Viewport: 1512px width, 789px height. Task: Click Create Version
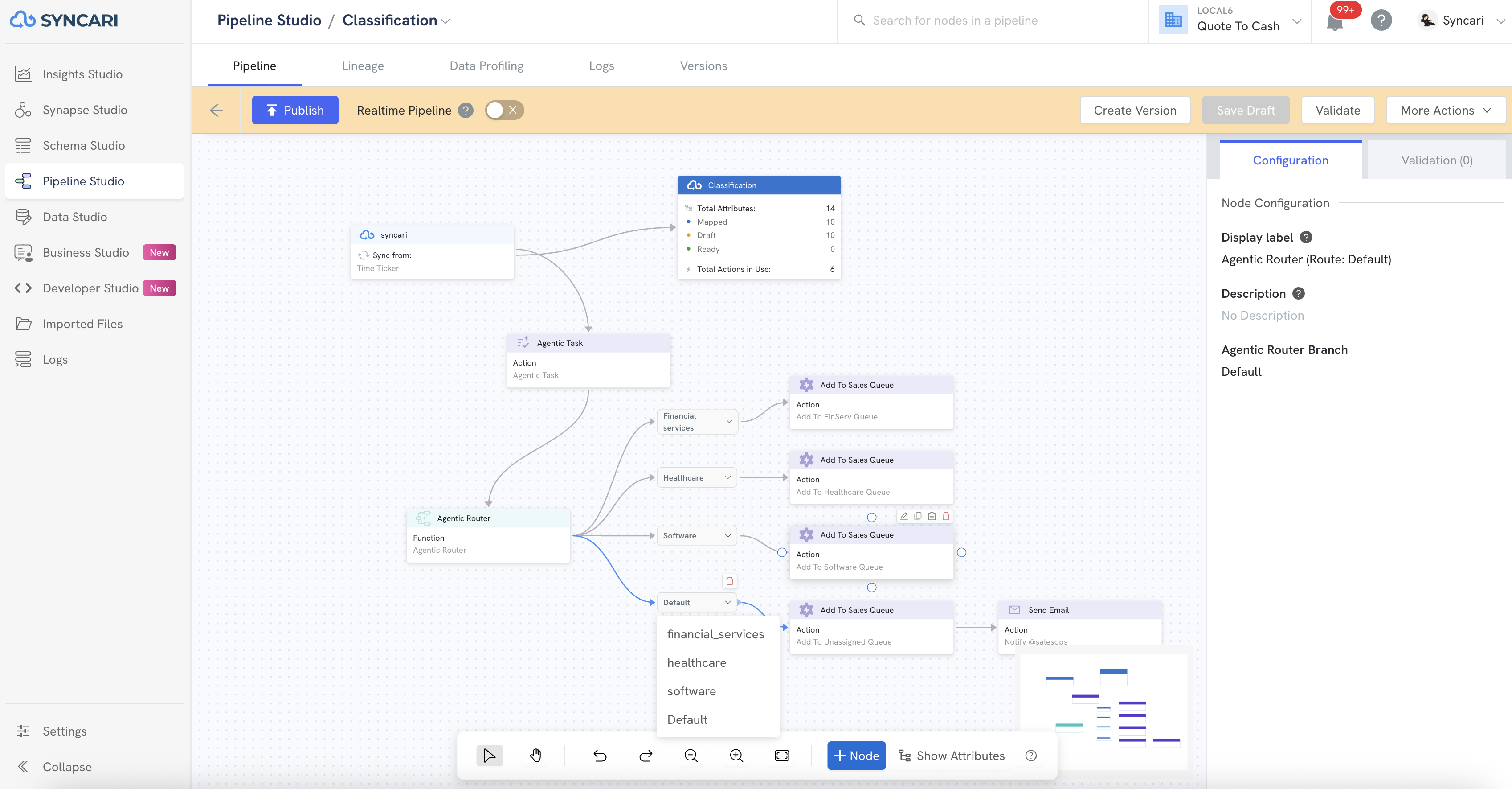point(1135,111)
